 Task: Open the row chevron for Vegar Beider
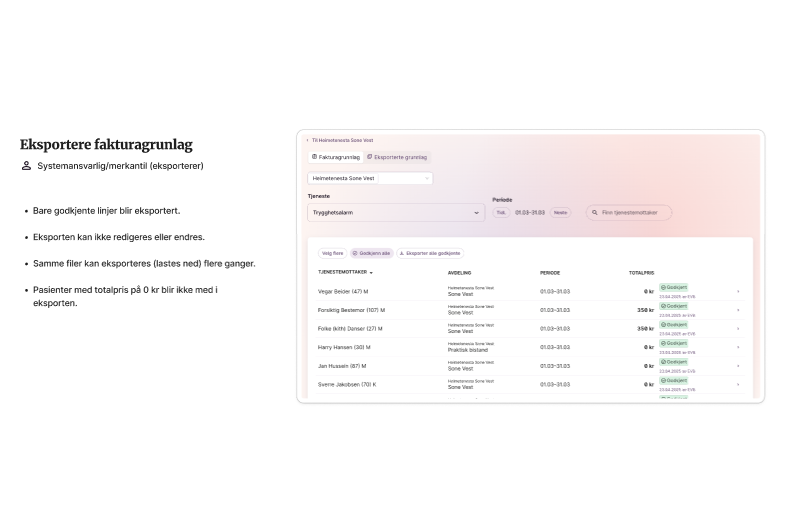tap(738, 291)
